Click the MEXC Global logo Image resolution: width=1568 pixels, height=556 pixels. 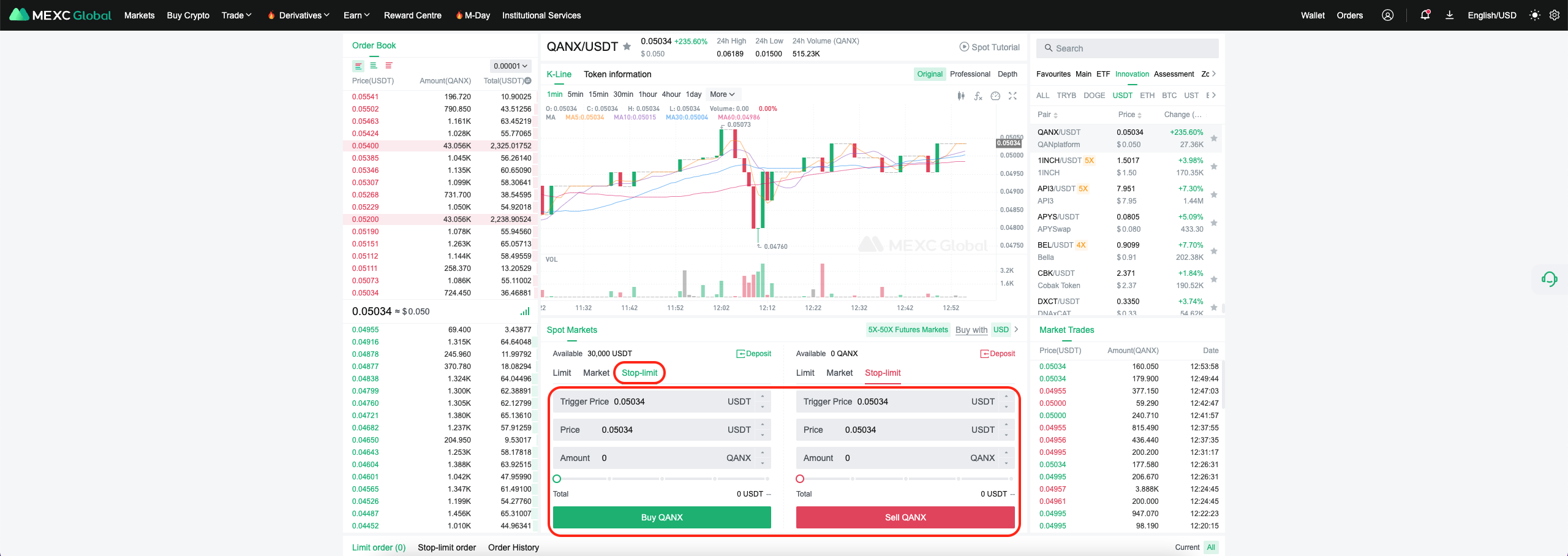61,15
